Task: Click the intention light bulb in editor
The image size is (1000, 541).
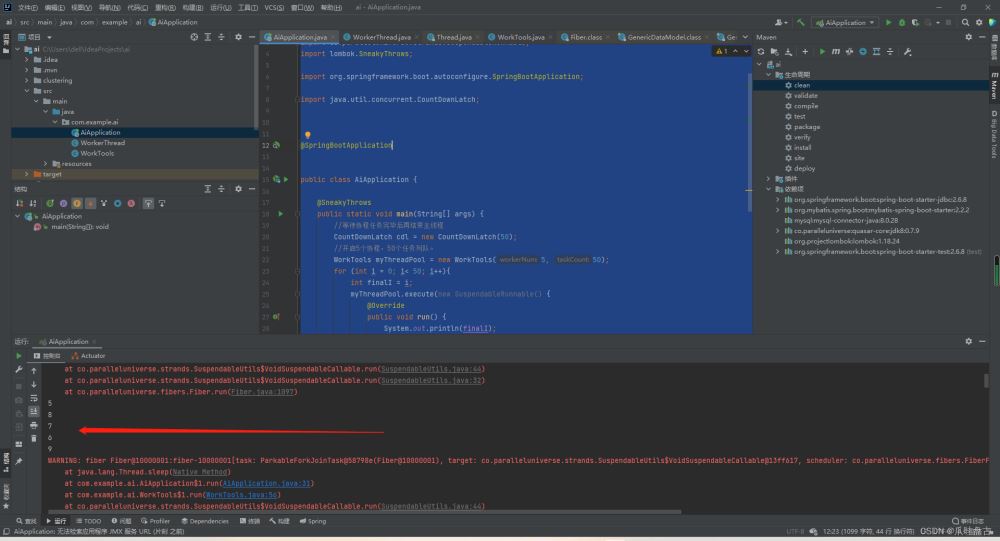Action: [307, 135]
